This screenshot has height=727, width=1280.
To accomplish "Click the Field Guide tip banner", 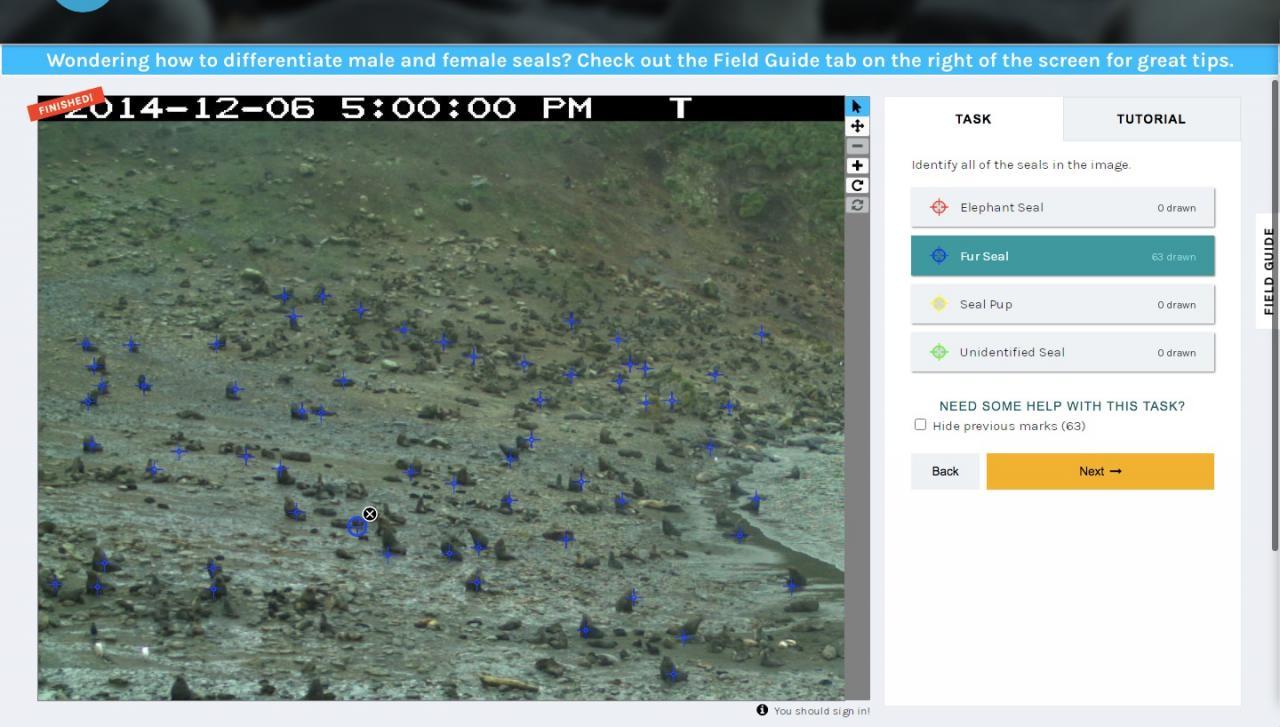I will (640, 60).
